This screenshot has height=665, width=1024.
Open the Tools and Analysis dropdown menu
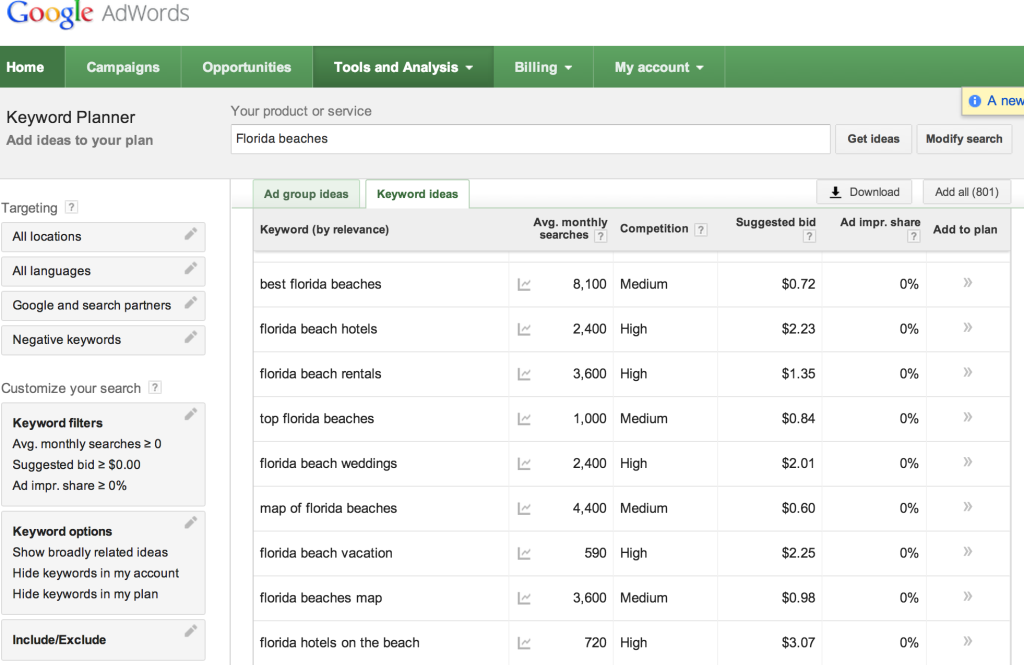coord(403,67)
